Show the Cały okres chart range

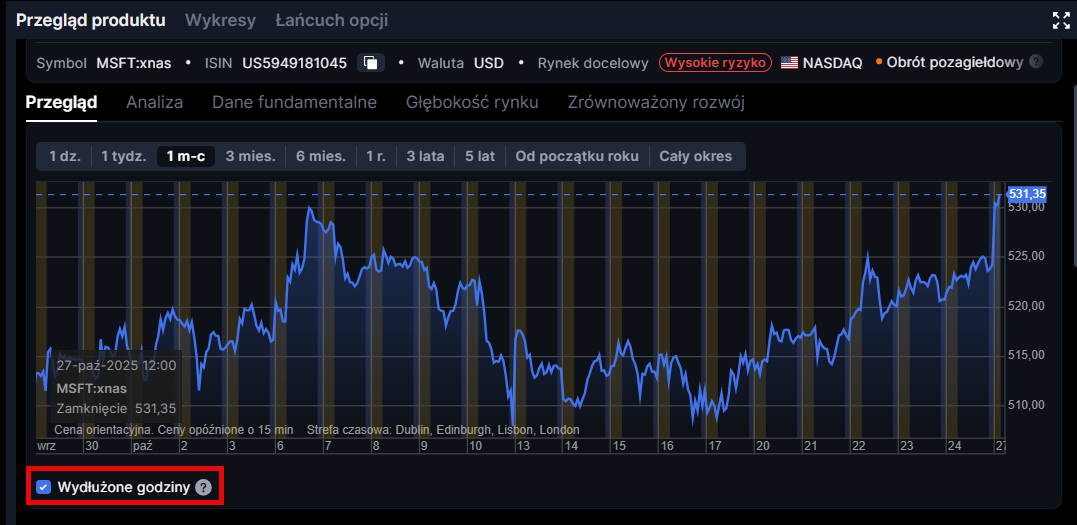(x=695, y=156)
